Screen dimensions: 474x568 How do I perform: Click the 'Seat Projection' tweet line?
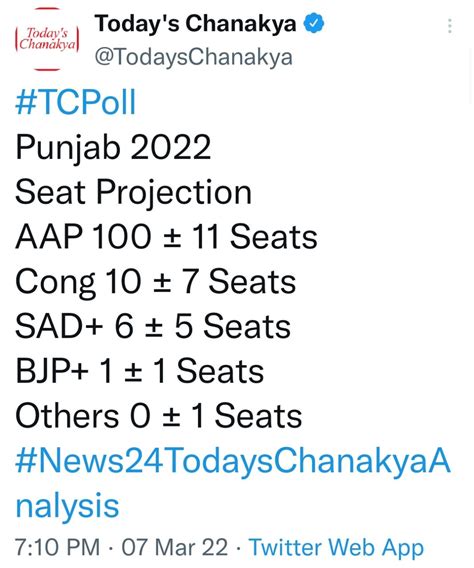coord(133,193)
